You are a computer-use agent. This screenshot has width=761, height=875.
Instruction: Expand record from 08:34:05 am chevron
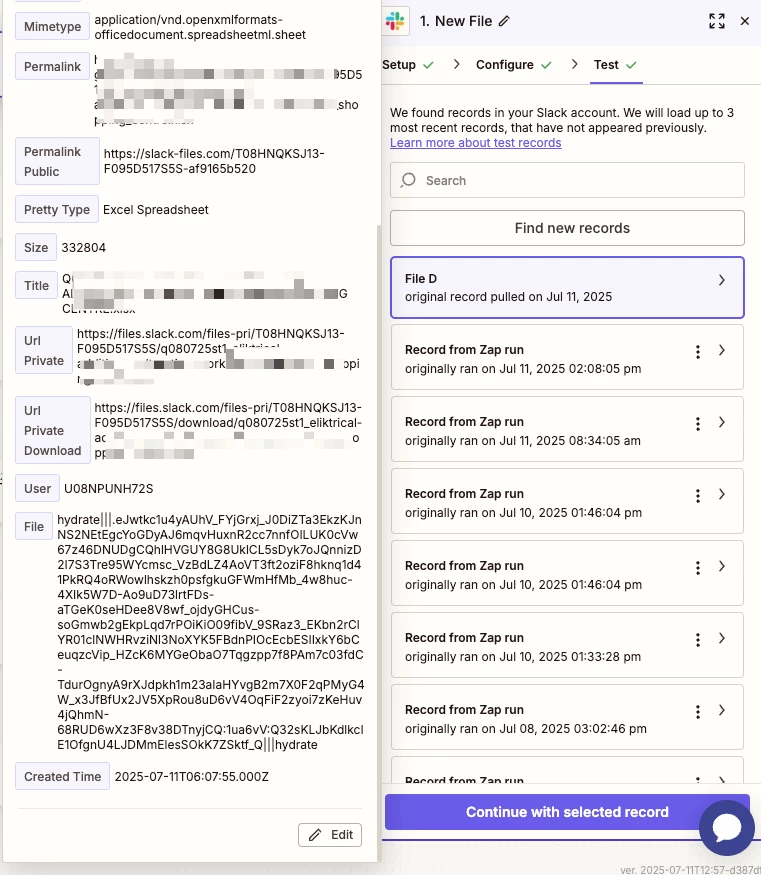coord(722,422)
